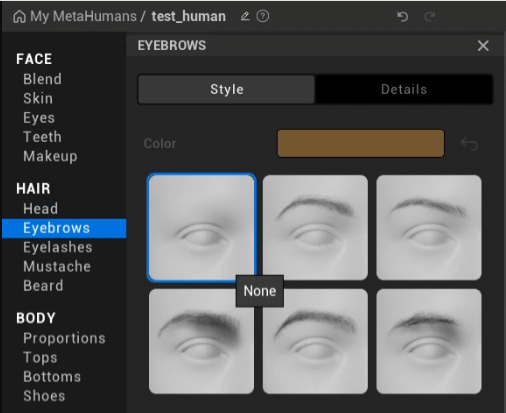
Task: Select the Style tab
Action: tap(227, 89)
